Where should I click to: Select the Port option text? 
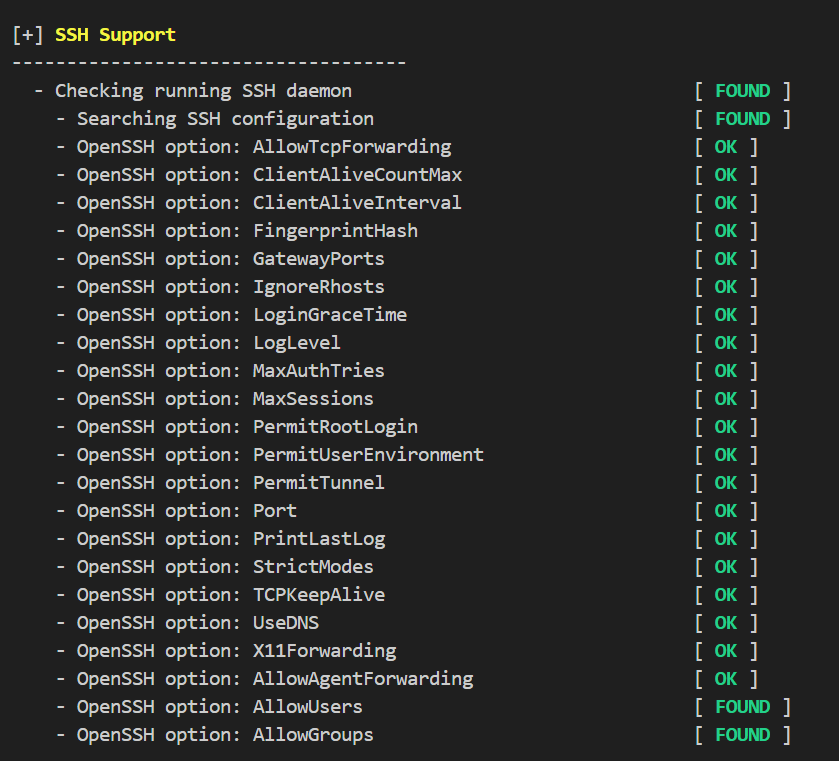click(x=275, y=511)
